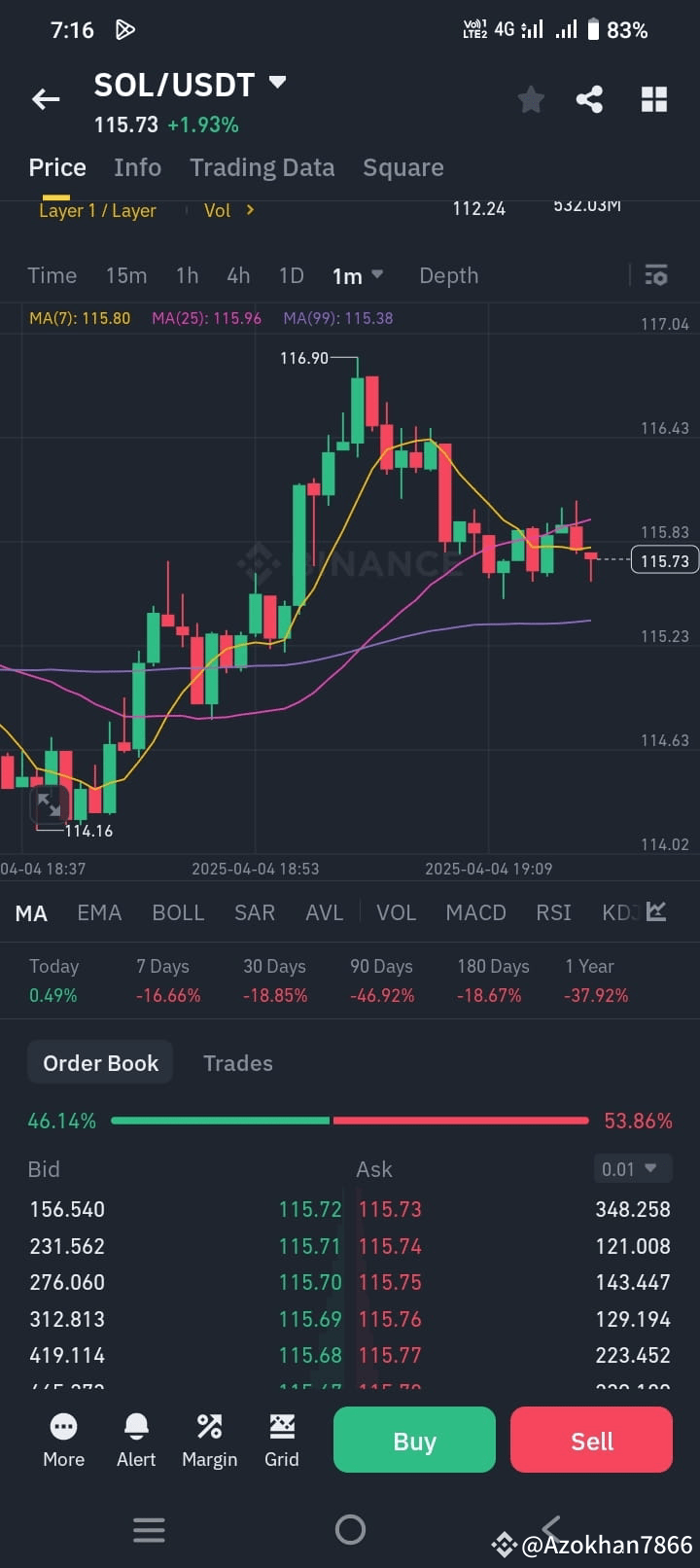
Task: Select ask price 115.77
Action: (x=390, y=1355)
